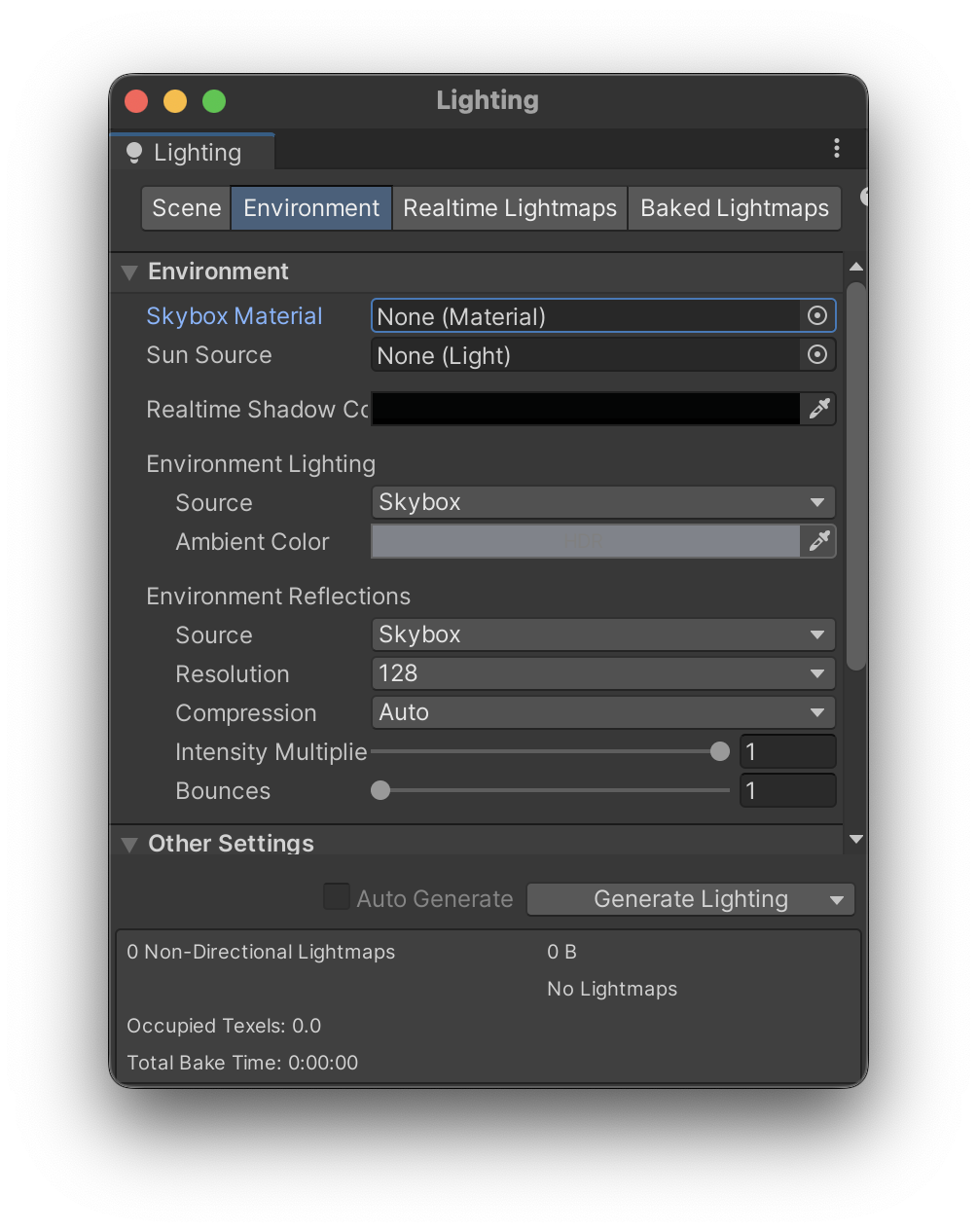977x1232 pixels.
Task: Collapse the Other Settings section
Action: pyautogui.click(x=128, y=844)
